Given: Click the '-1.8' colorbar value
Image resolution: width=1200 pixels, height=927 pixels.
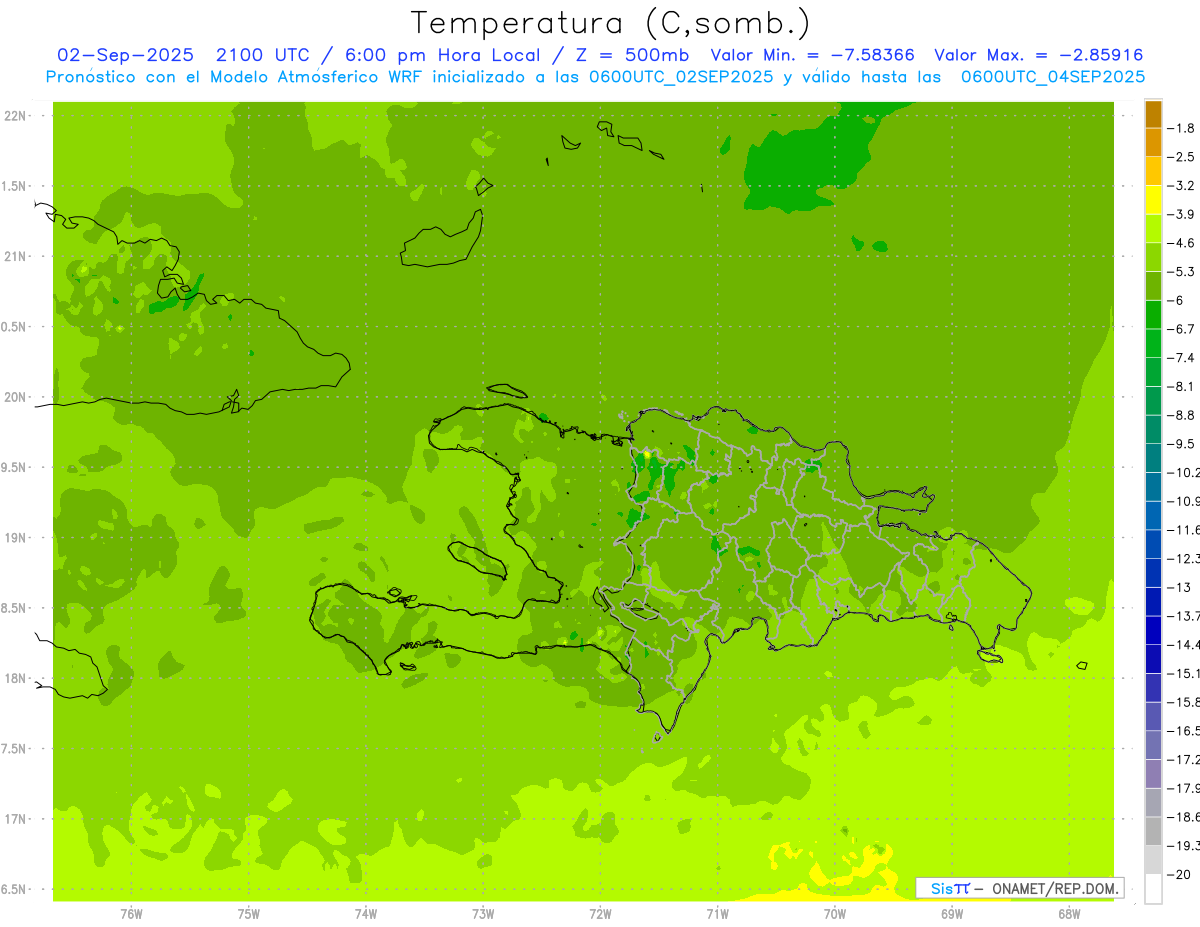Looking at the screenshot, I should click(1181, 128).
